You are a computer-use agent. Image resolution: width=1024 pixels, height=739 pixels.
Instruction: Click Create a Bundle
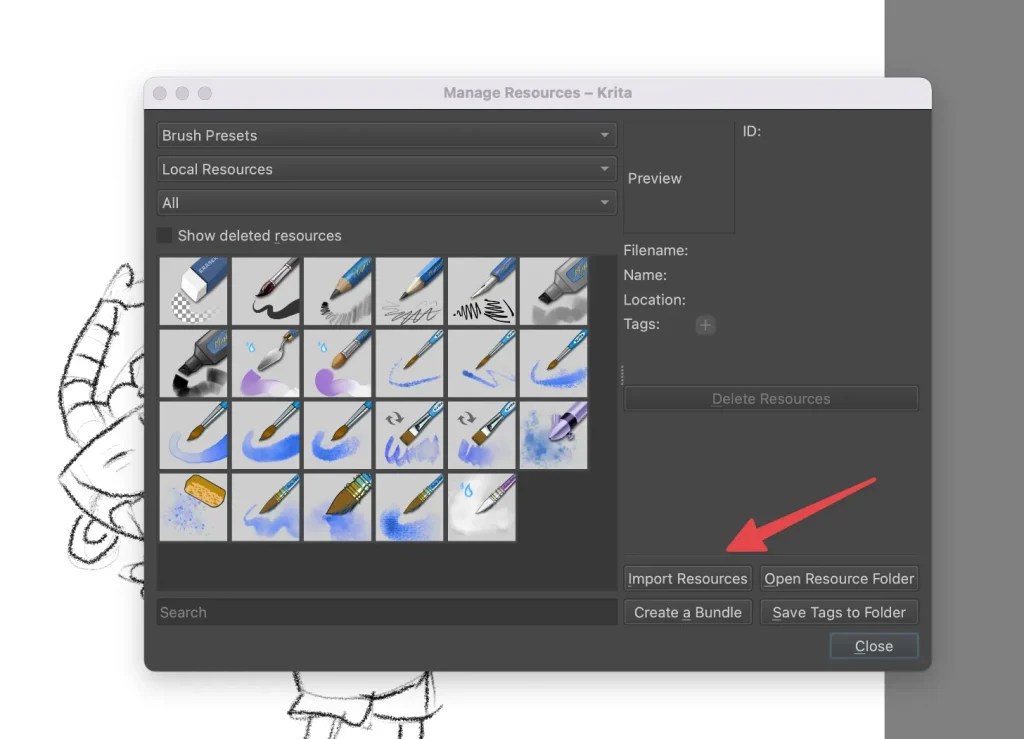point(687,612)
